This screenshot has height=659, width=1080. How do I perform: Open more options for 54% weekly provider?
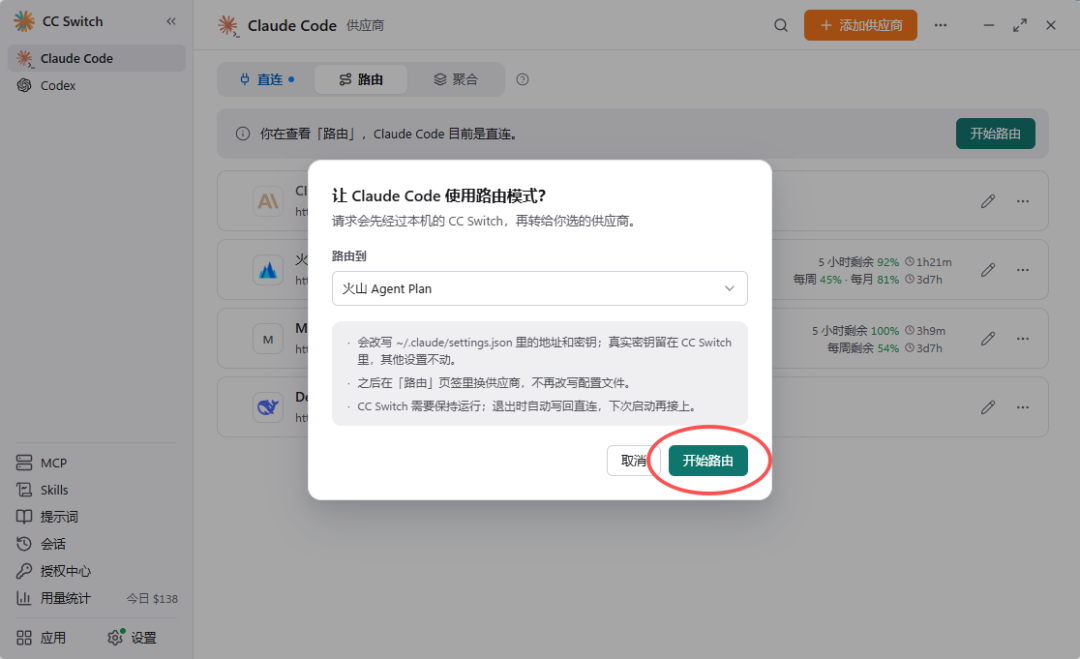pyautogui.click(x=1023, y=339)
